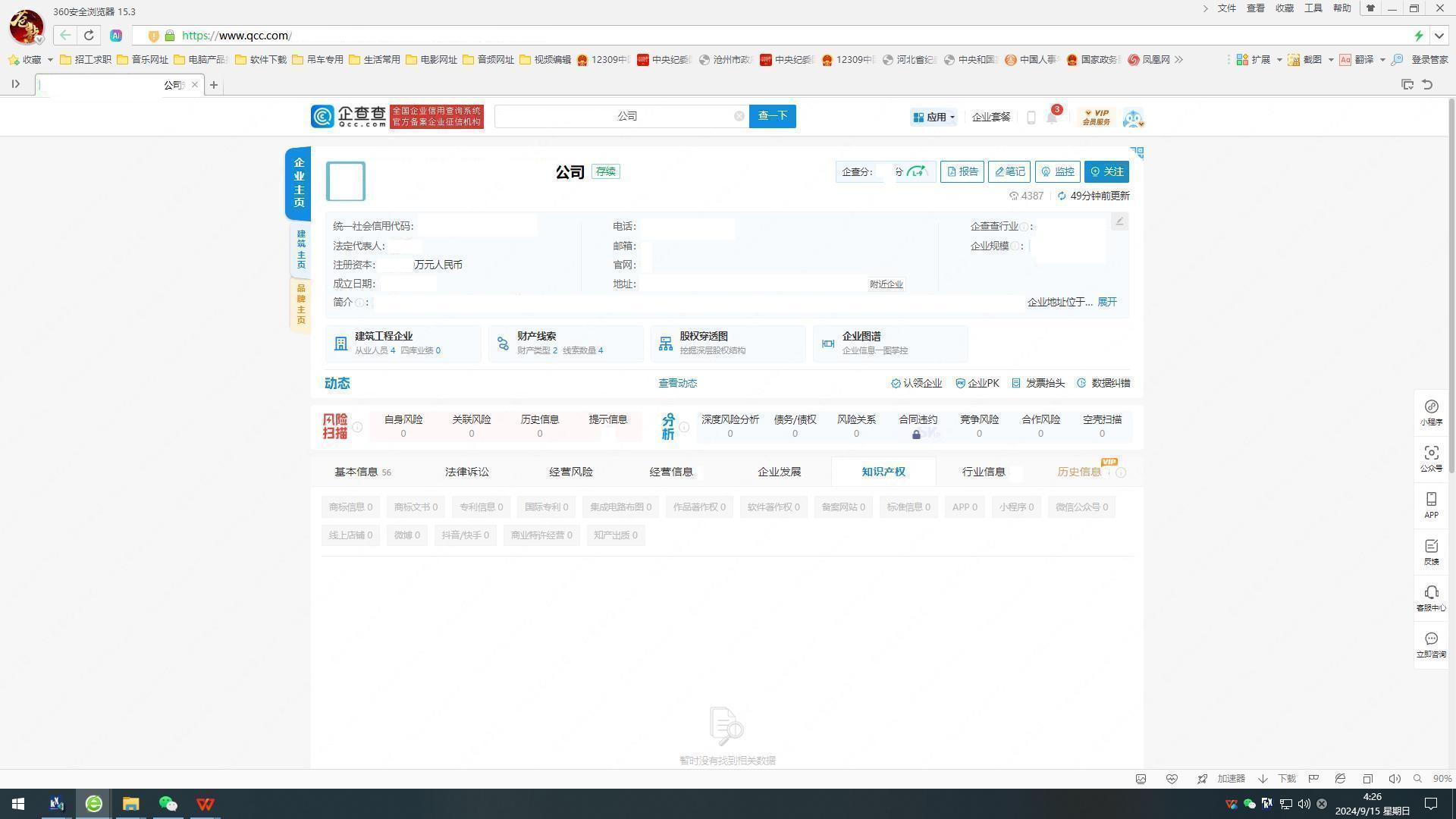Click the notification bell icon
Viewport: 1456px width, 819px height.
[x=1052, y=118]
